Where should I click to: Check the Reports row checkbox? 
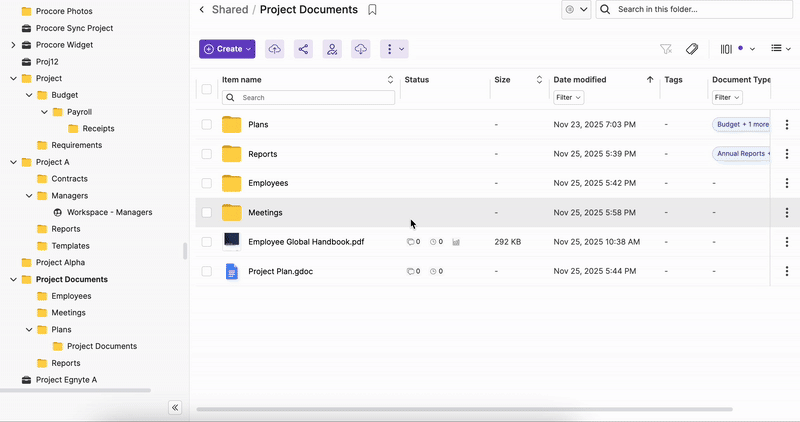(207, 154)
